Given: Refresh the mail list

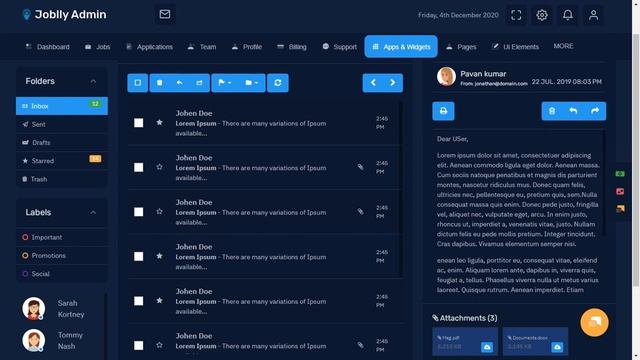Looking at the screenshot, I should (278, 83).
